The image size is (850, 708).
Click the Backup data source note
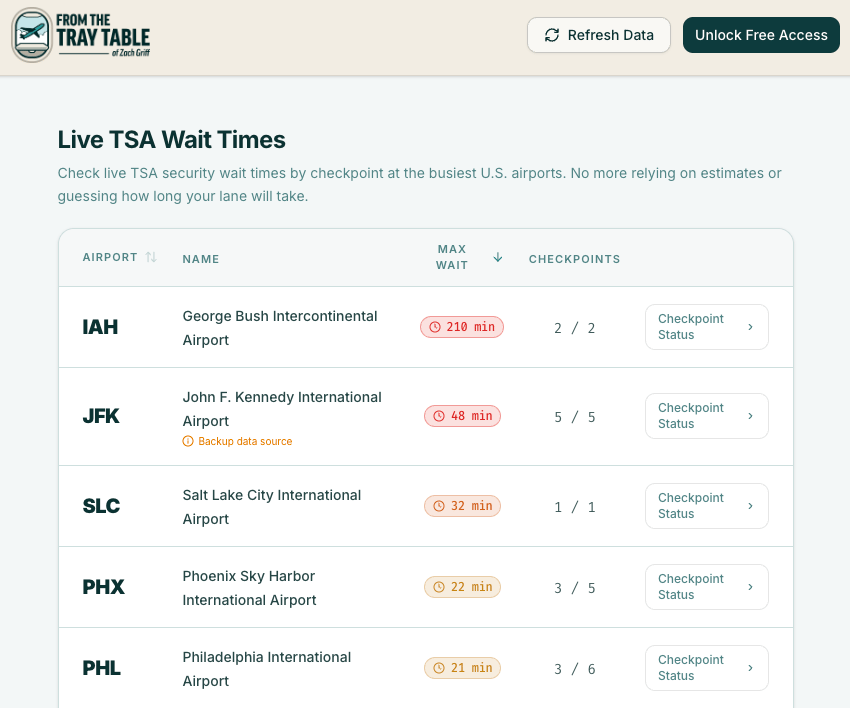click(x=237, y=441)
